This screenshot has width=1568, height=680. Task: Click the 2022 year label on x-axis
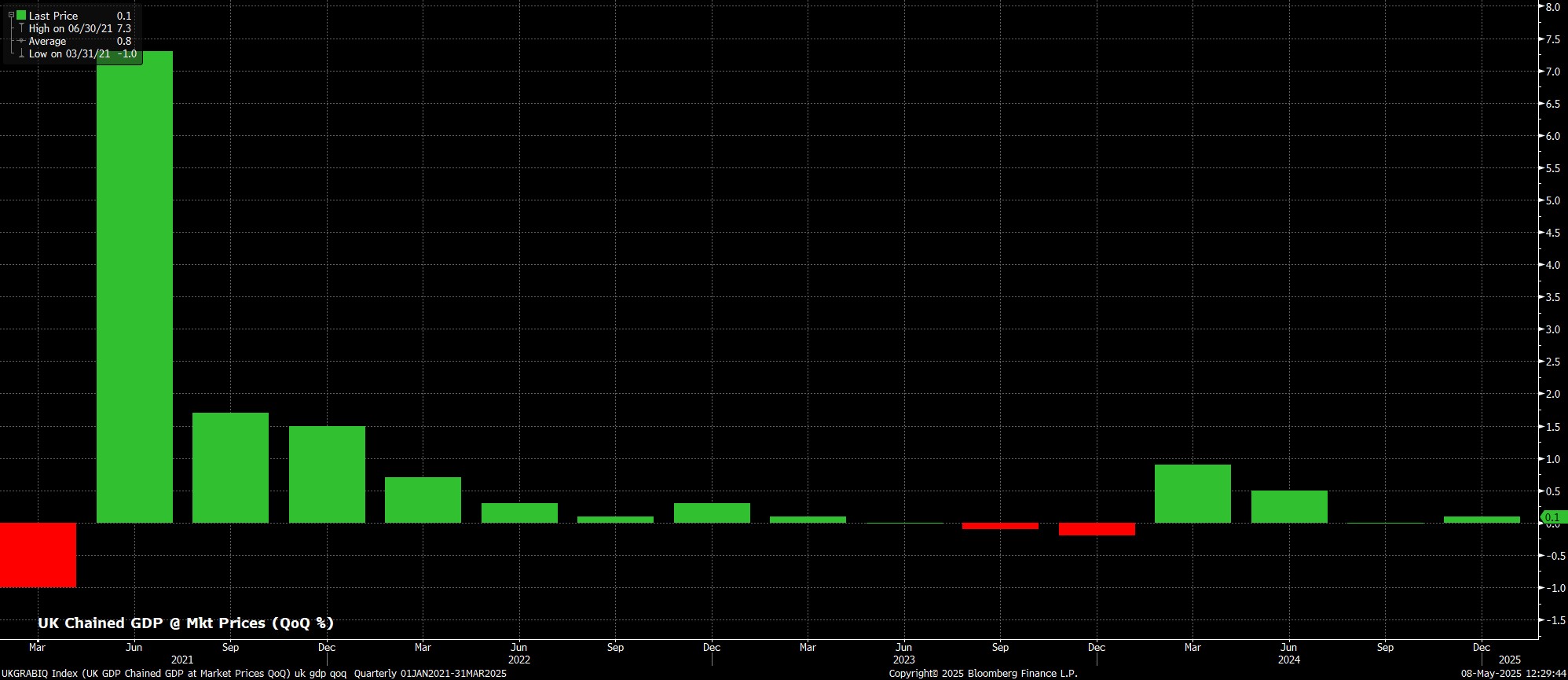519,660
